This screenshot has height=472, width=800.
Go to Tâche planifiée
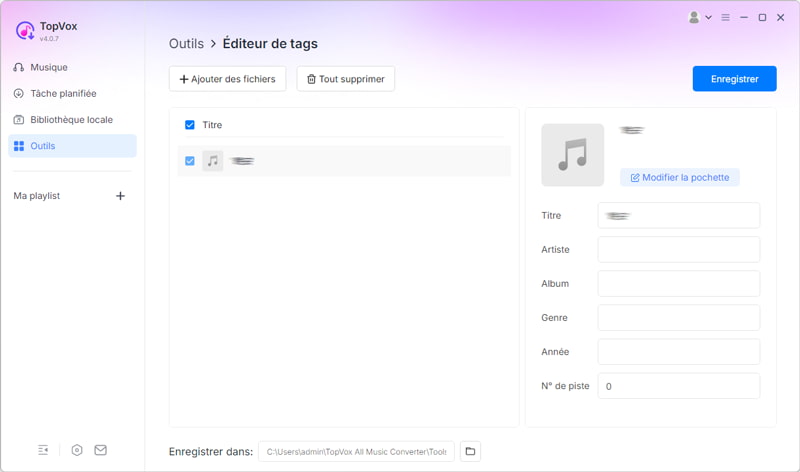point(62,93)
